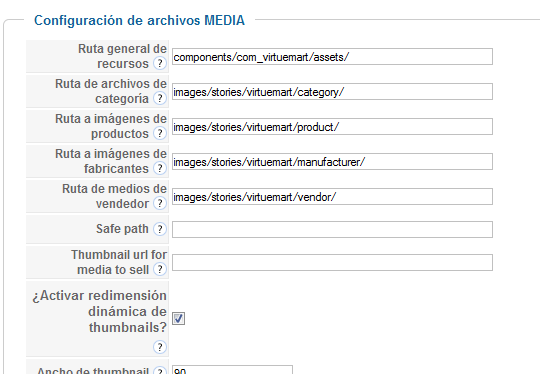This screenshot has height=374, width=540.
Task: Click the ¿Activar redimensión dinámica de thumbnails? label
Action: (100, 311)
